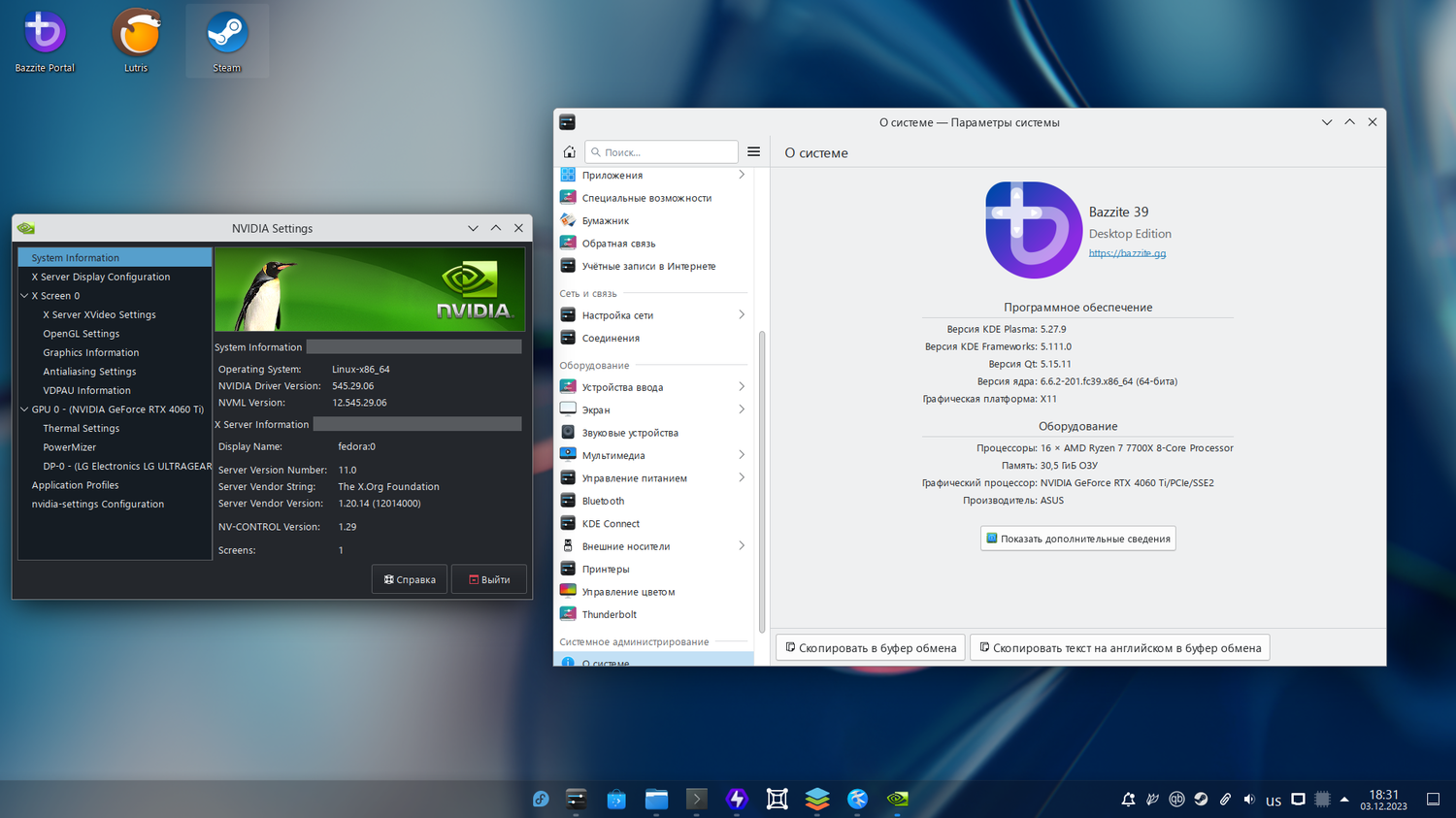
Task: Click Показать дополнительные сведения button
Action: point(1077,539)
